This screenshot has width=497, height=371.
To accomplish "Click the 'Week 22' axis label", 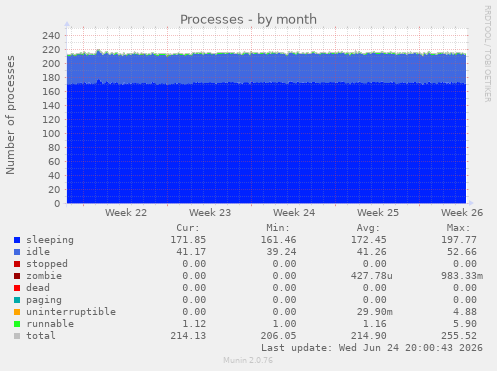I will coord(126,213).
